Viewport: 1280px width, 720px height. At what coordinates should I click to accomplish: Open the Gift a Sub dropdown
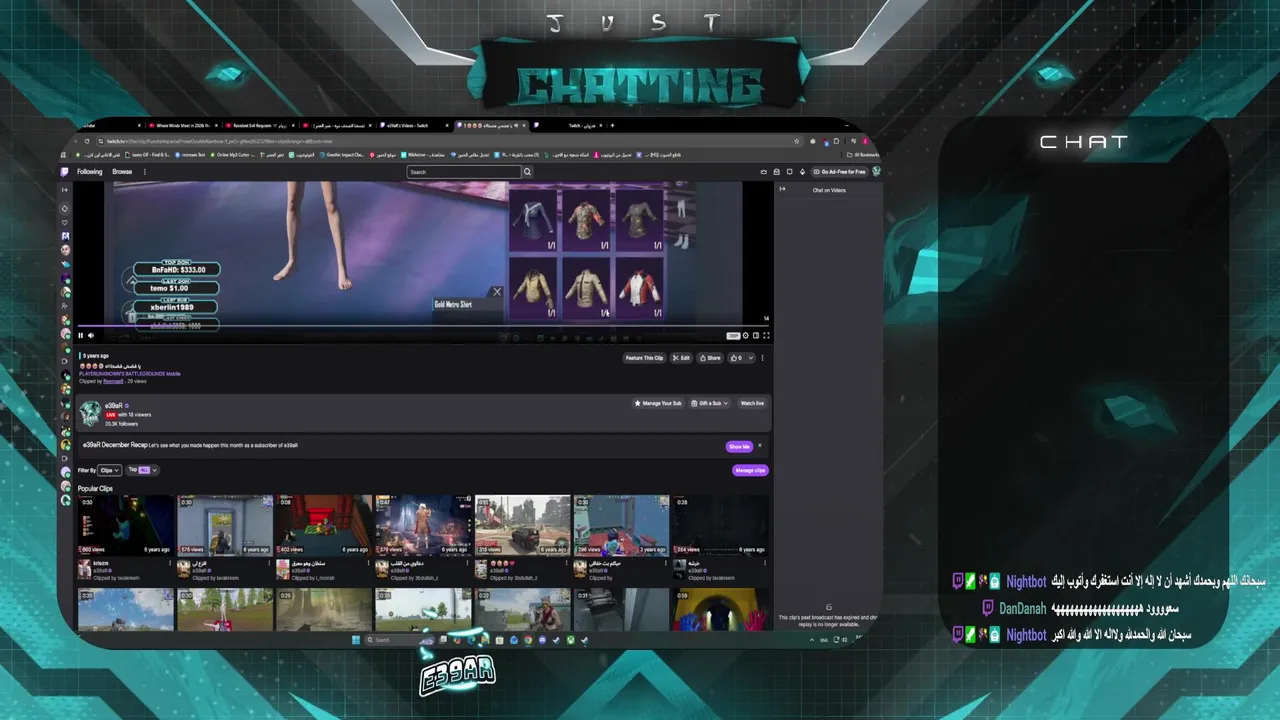(708, 403)
